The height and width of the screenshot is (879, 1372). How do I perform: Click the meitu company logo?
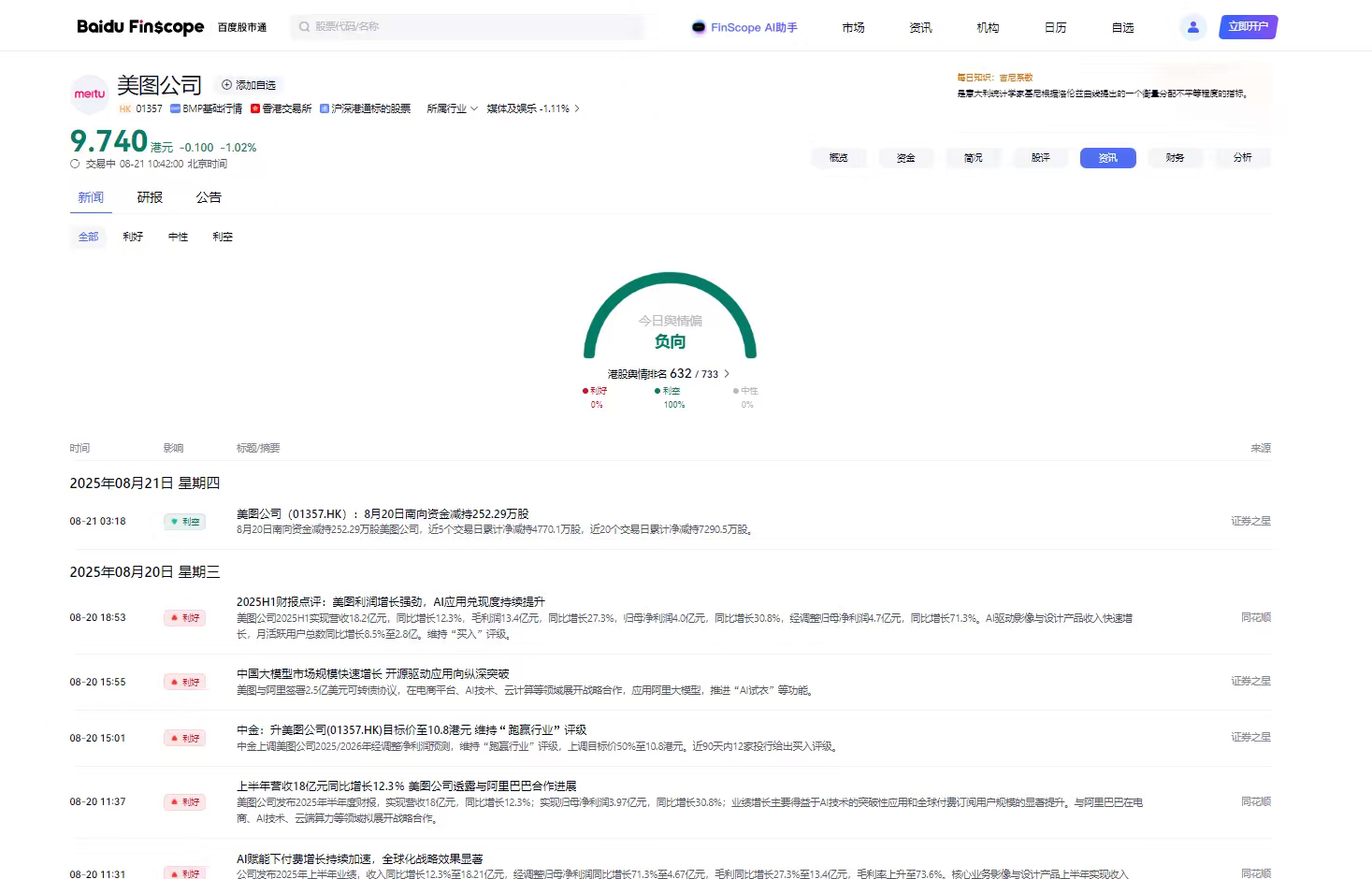pyautogui.click(x=90, y=94)
